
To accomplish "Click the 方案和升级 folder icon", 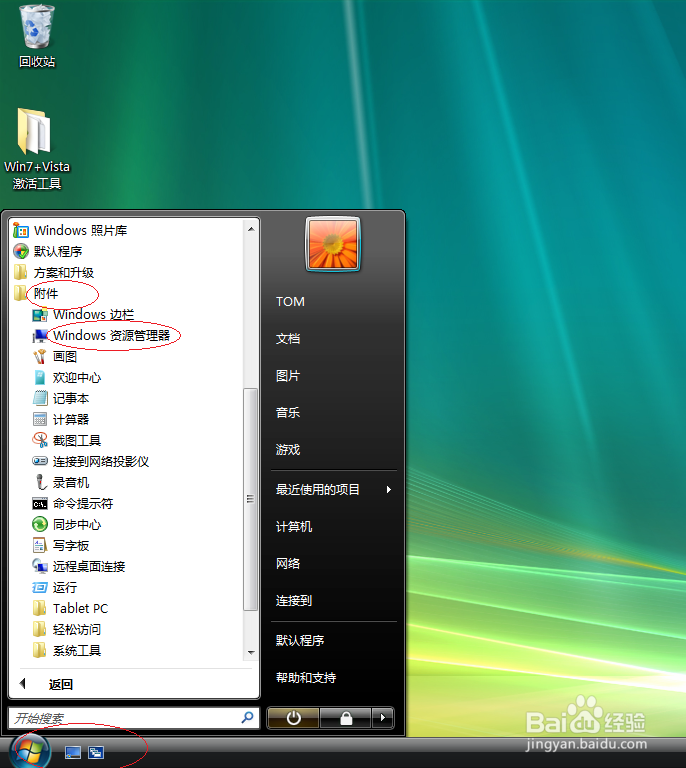I will coord(21,272).
